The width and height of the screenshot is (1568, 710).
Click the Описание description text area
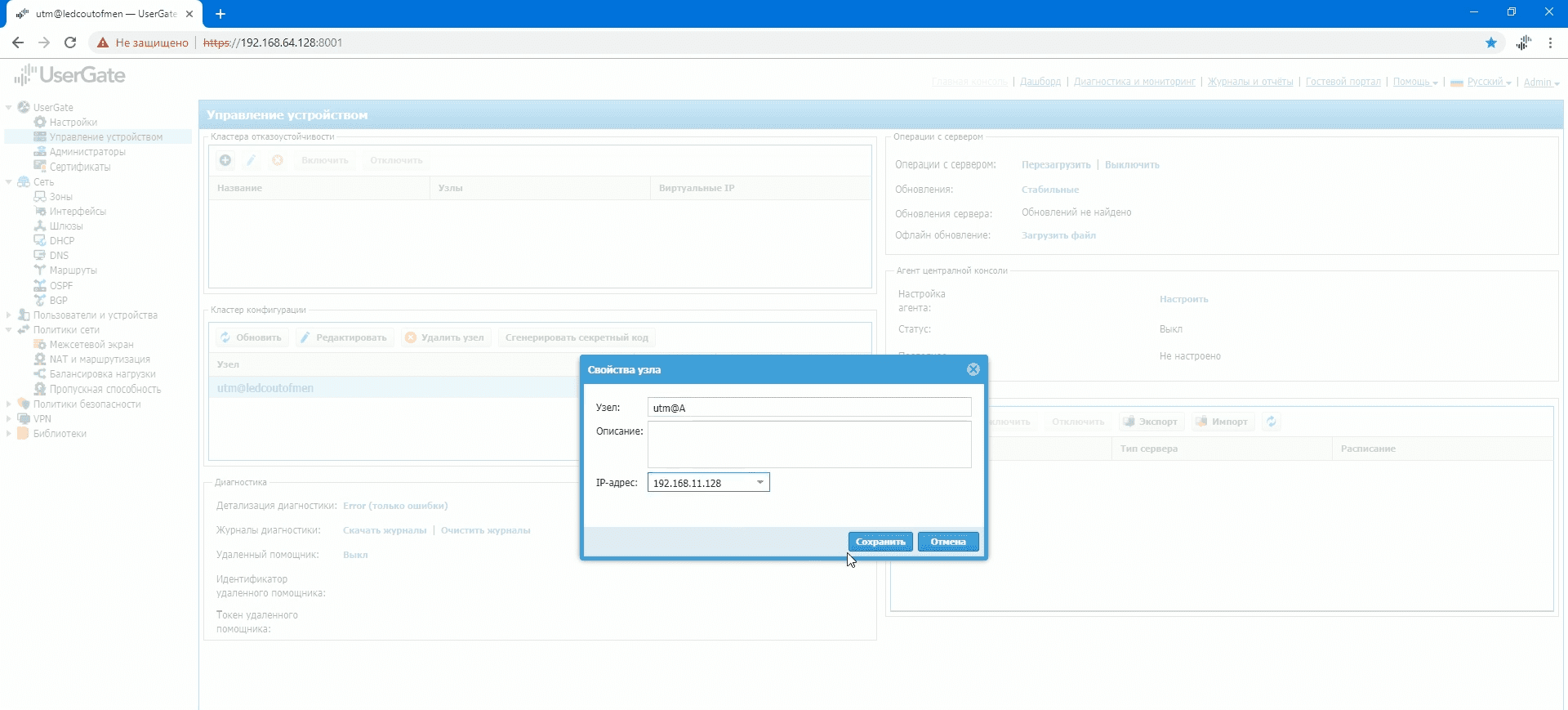(809, 444)
